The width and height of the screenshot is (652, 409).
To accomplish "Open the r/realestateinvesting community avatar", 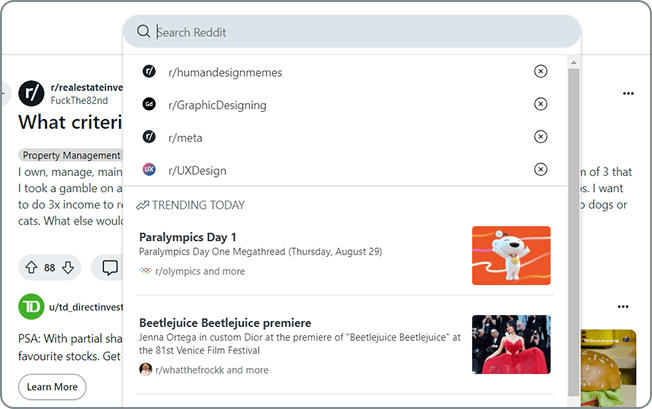I will pos(31,94).
